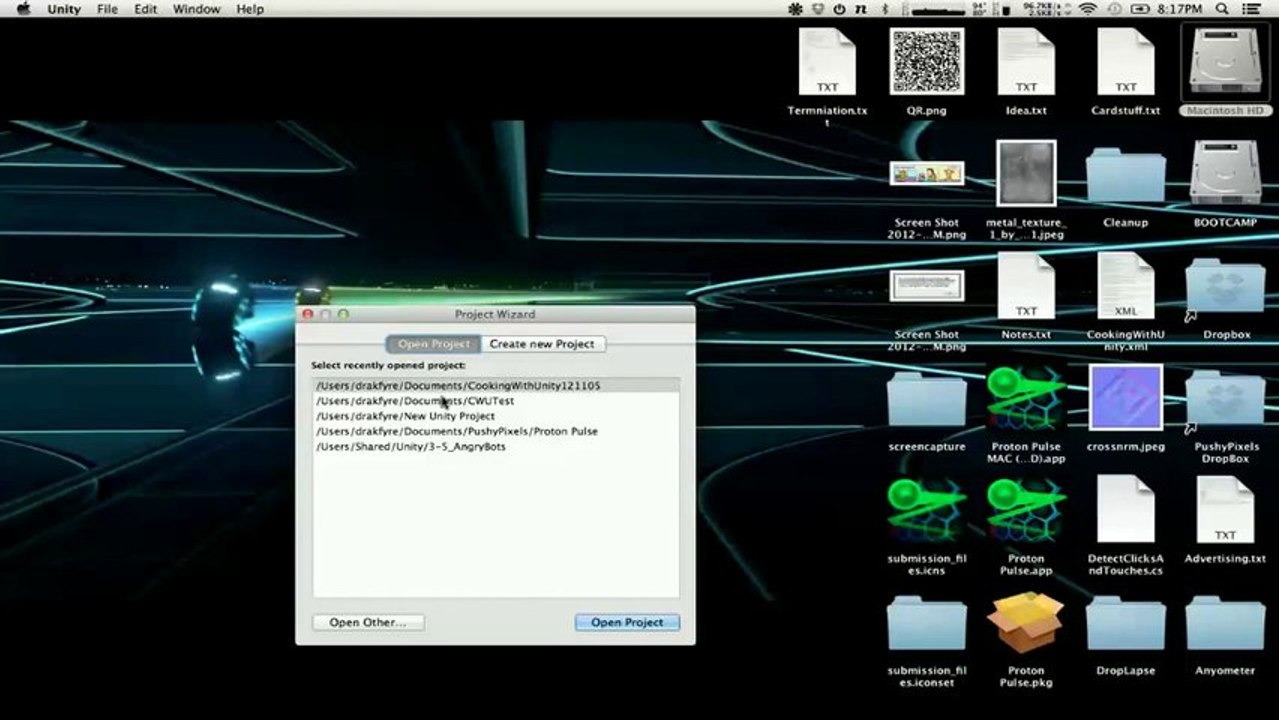Open the File menu
Image resolution: width=1279 pixels, height=720 pixels.
tap(107, 9)
